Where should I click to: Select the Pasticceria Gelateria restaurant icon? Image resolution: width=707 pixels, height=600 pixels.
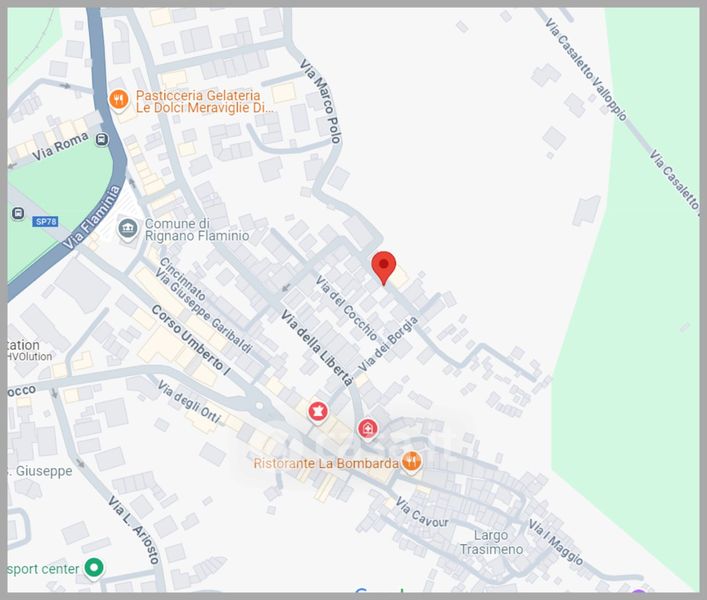point(118,99)
